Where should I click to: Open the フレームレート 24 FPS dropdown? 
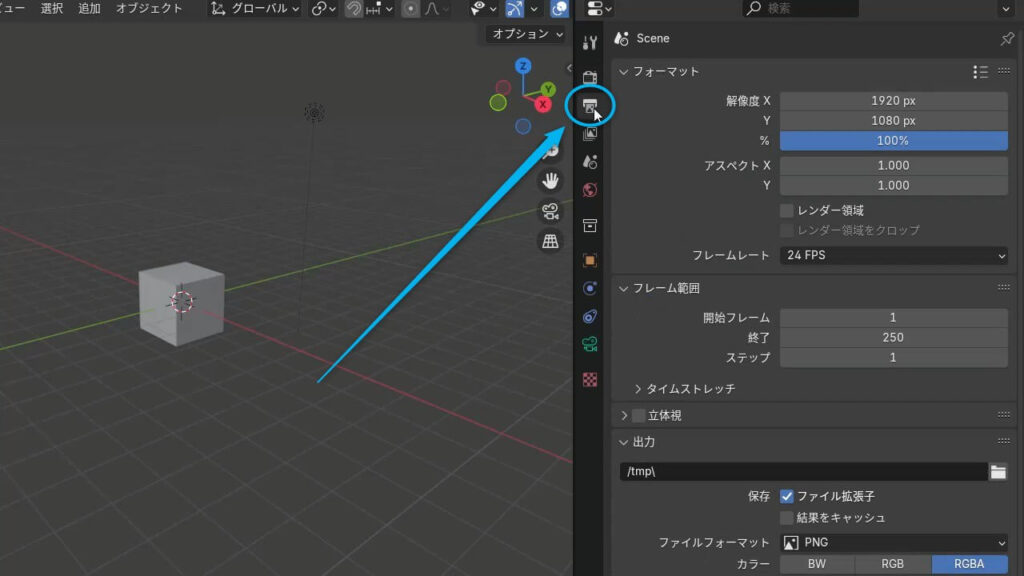click(893, 255)
